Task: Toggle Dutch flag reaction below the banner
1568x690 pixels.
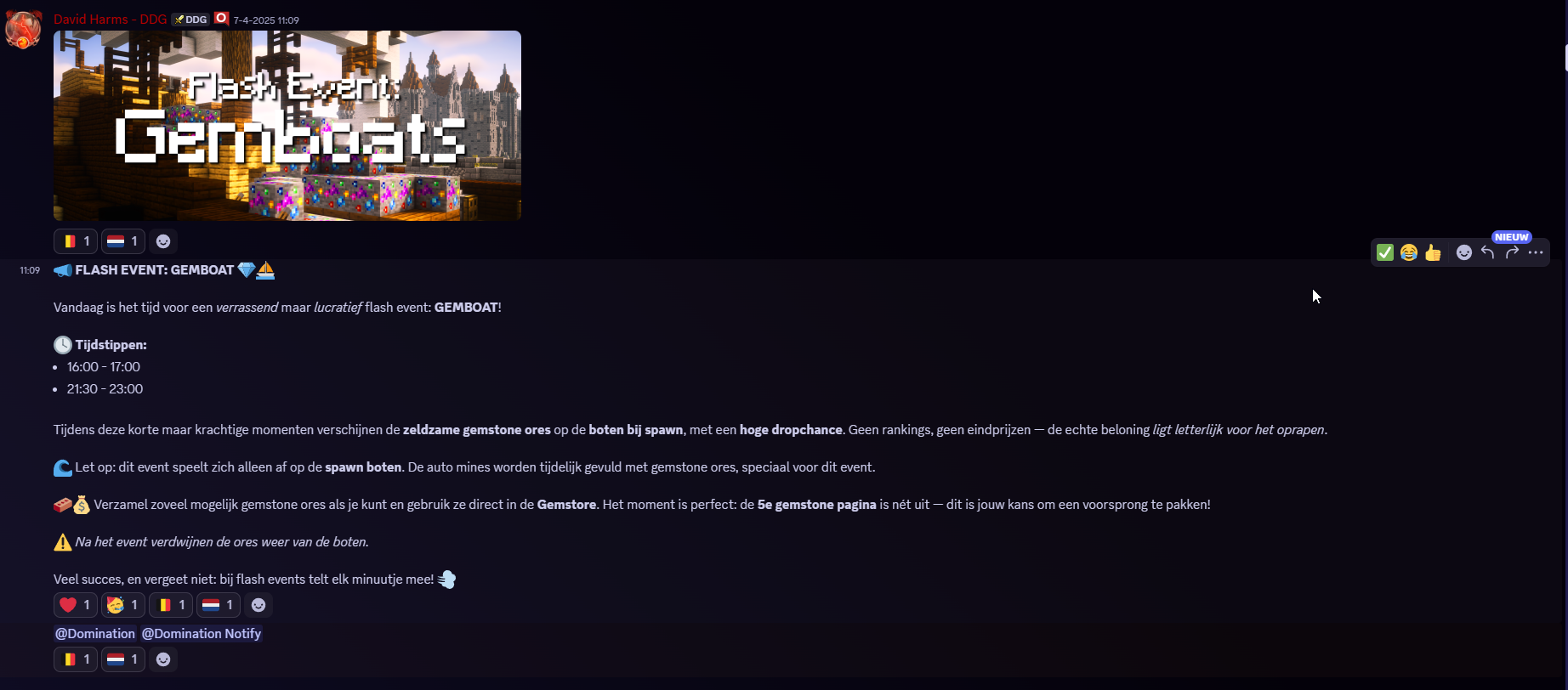Action: (x=123, y=241)
